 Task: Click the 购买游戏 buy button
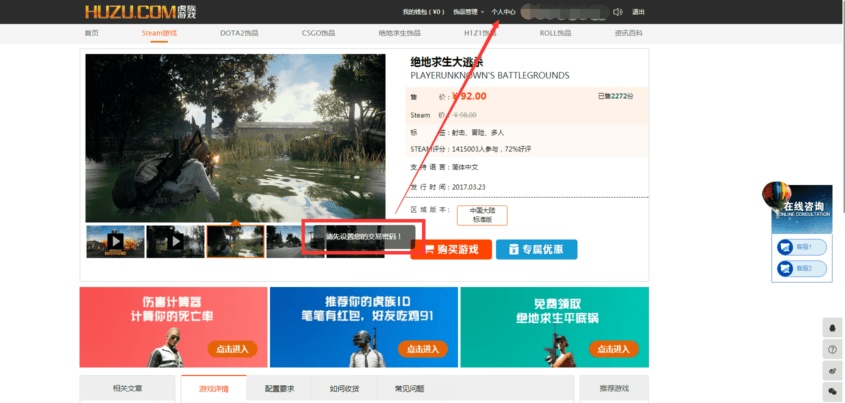(451, 249)
